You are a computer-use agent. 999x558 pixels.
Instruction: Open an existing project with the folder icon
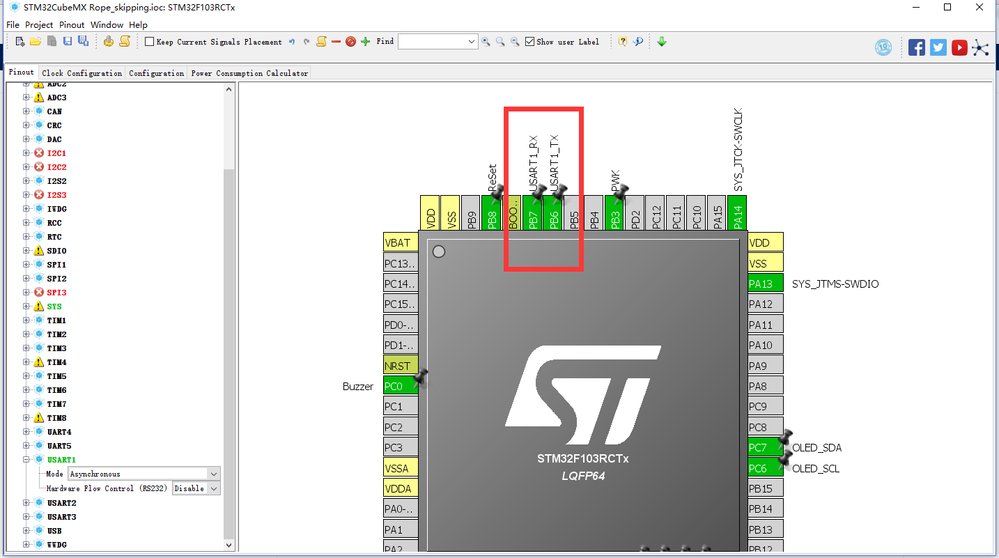tap(35, 41)
